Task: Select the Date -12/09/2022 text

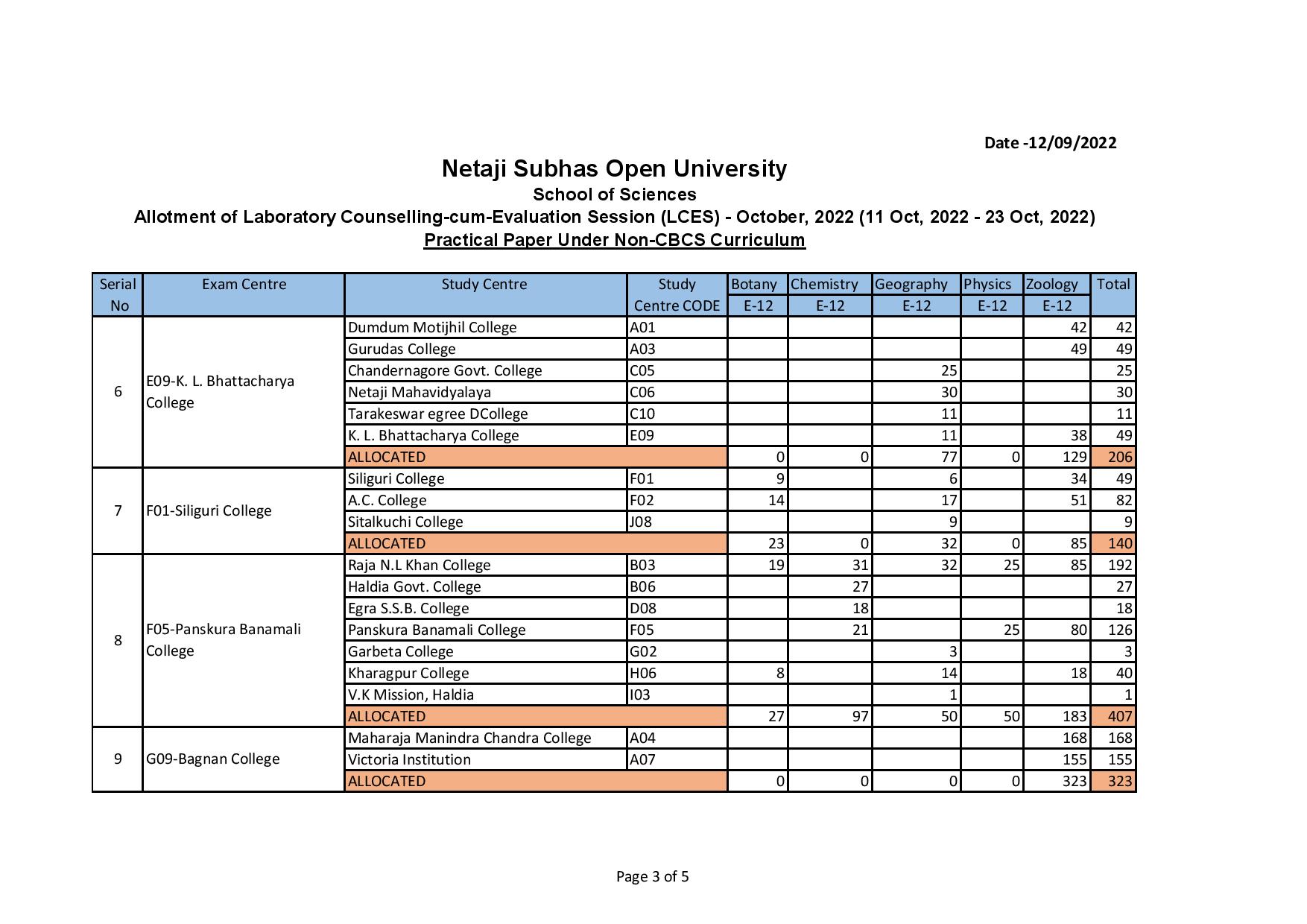Action: click(x=1050, y=143)
